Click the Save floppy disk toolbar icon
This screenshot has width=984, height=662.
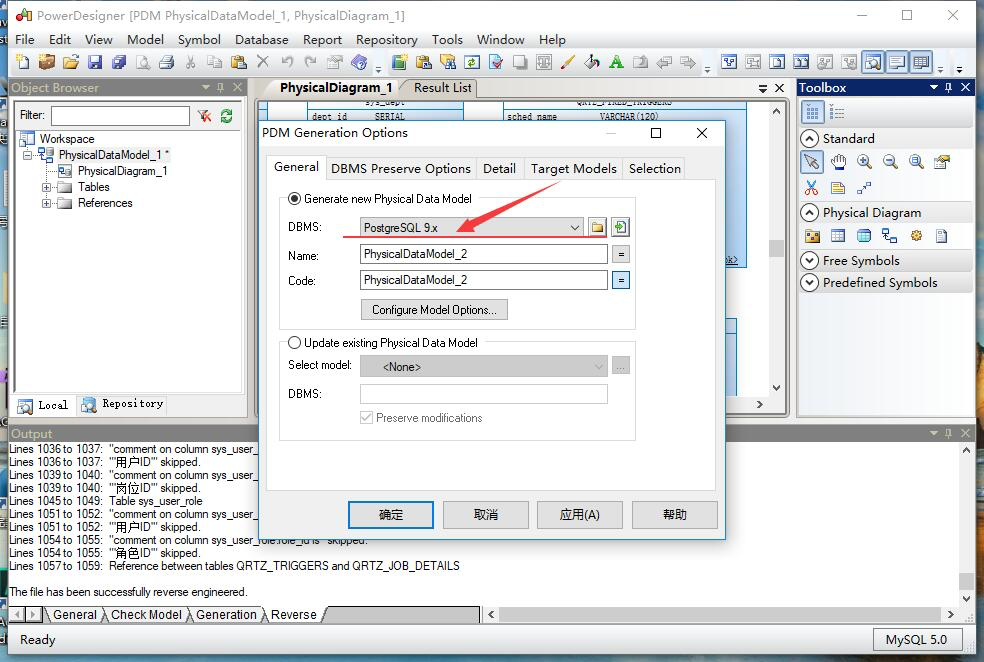point(95,62)
